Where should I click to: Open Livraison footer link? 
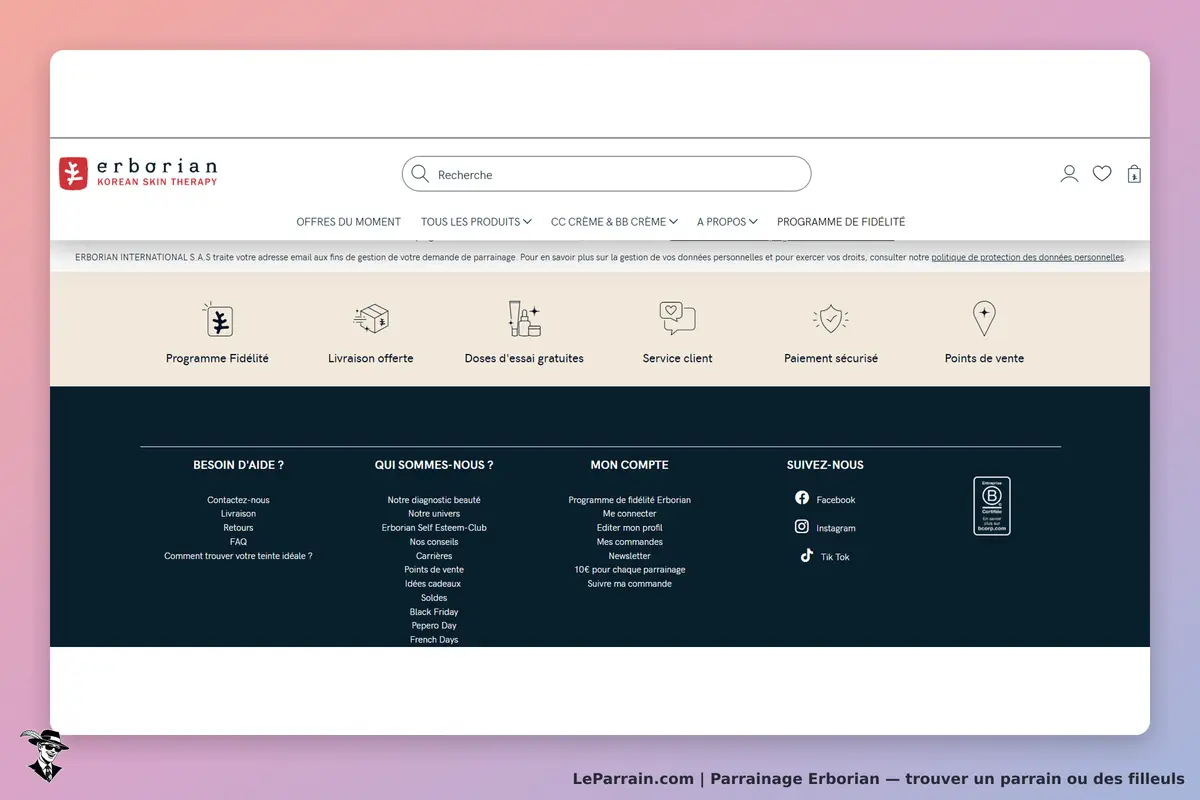coord(238,514)
